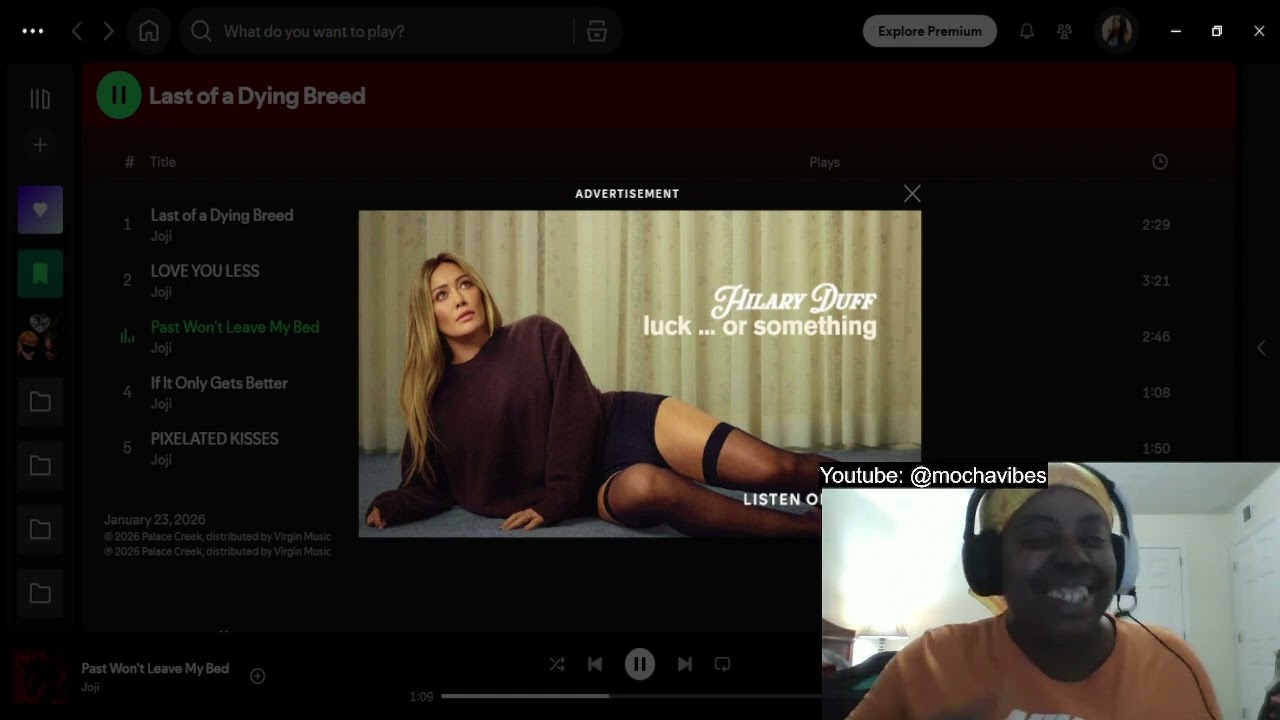Click the Plays column header
1280x720 pixels.
click(824, 162)
